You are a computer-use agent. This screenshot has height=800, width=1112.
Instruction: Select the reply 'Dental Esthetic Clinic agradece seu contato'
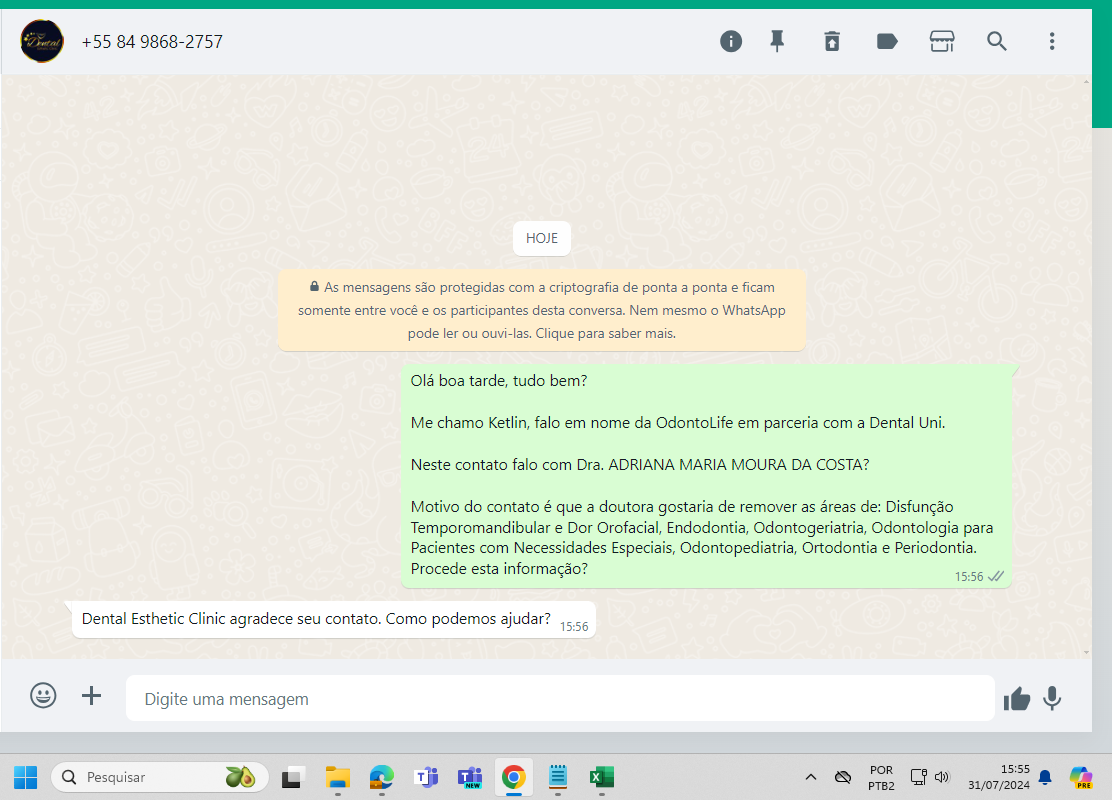[x=333, y=619]
